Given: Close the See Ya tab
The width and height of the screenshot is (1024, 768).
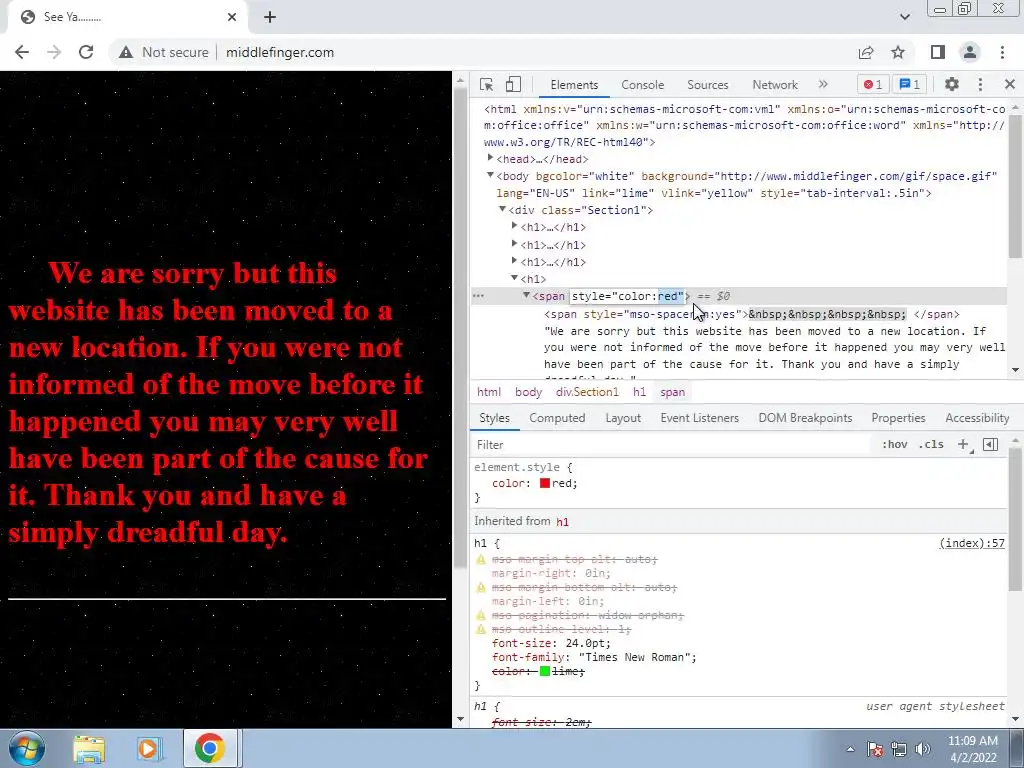Looking at the screenshot, I should click(x=232, y=17).
